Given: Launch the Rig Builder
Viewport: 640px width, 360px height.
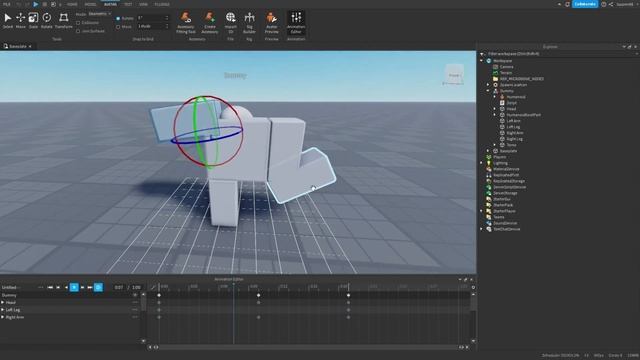Looking at the screenshot, I should (249, 22).
